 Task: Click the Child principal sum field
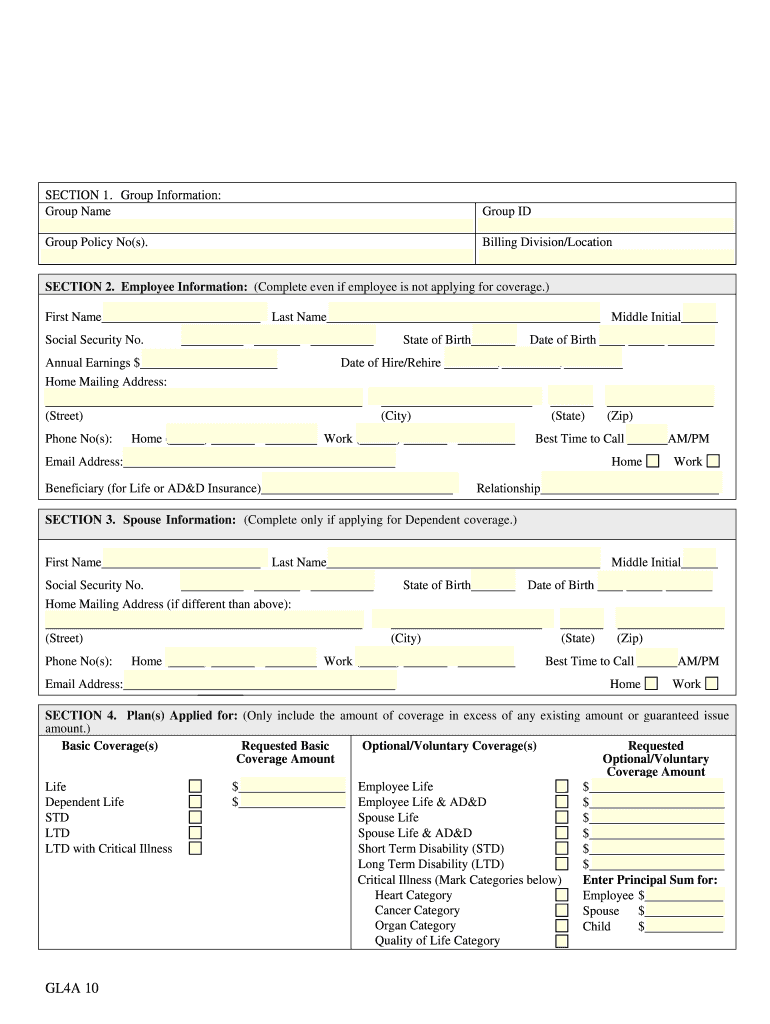(684, 926)
